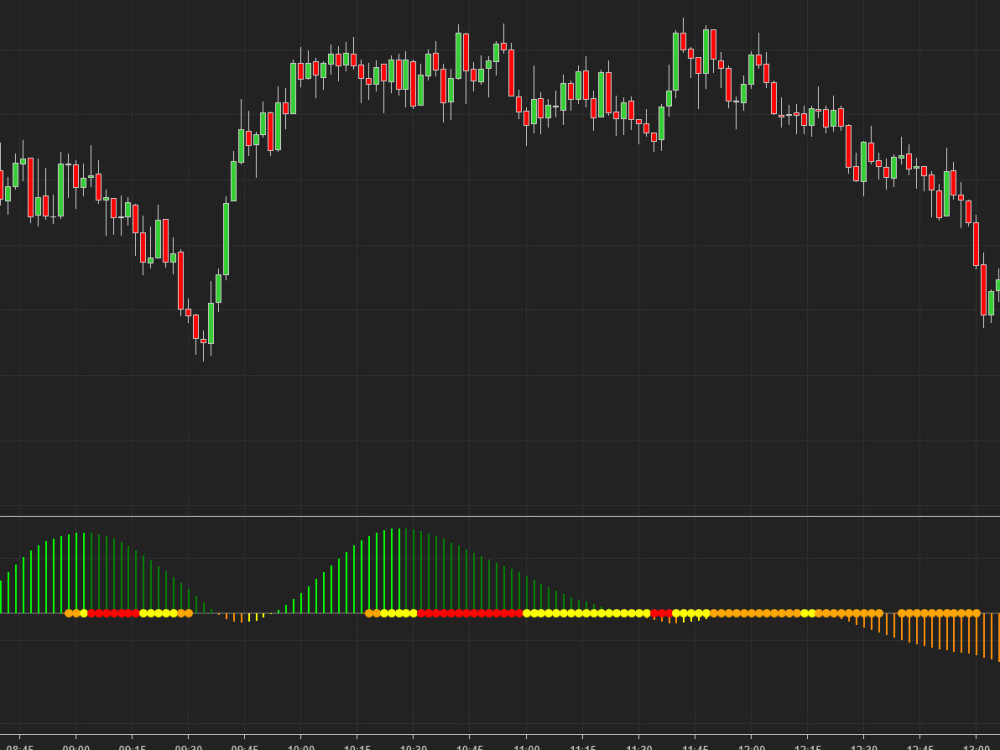Click the 09:30 time axis label

(x=188, y=747)
